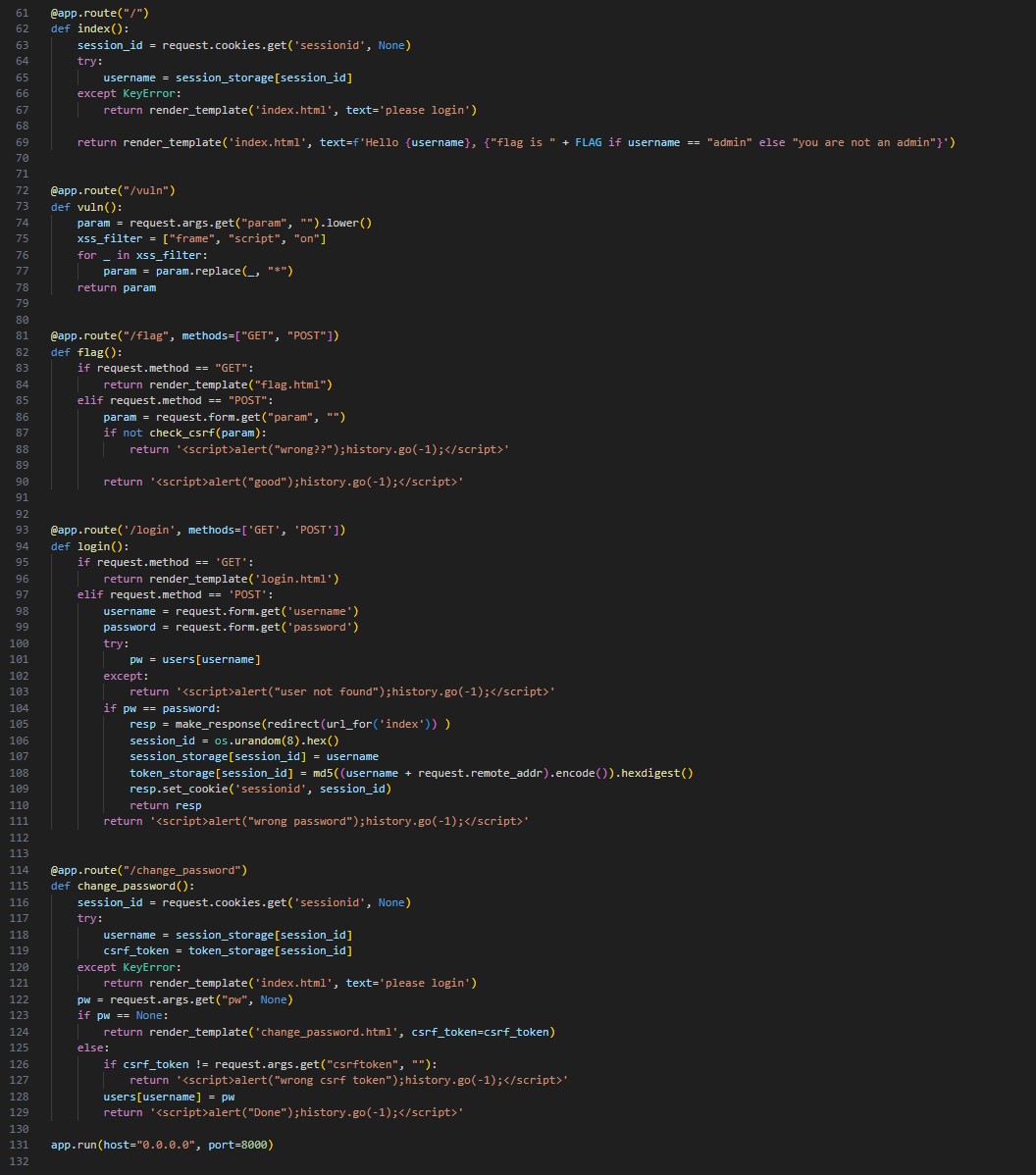This screenshot has width=1036, height=1175.
Task: Click the alert("Done") return line
Action: point(284,1112)
